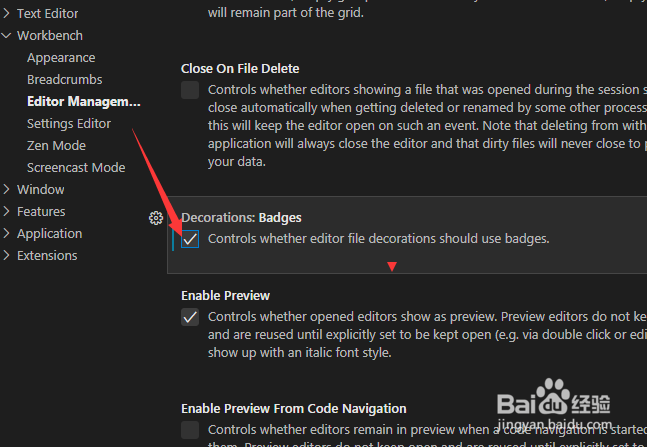Focus the Enable Preview From Code Navigation title
This screenshot has width=647, height=447.
294,409
